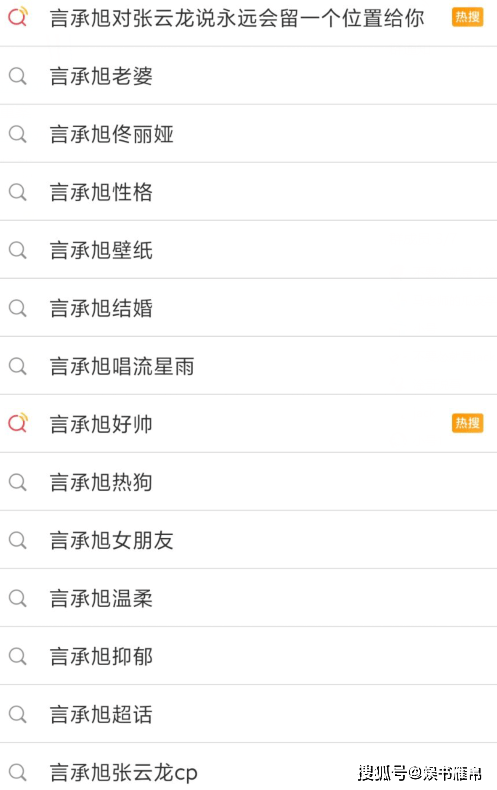497x790 pixels.
Task: Tap the magnifier icon beside 言承旭老婆
Action: tap(18, 77)
